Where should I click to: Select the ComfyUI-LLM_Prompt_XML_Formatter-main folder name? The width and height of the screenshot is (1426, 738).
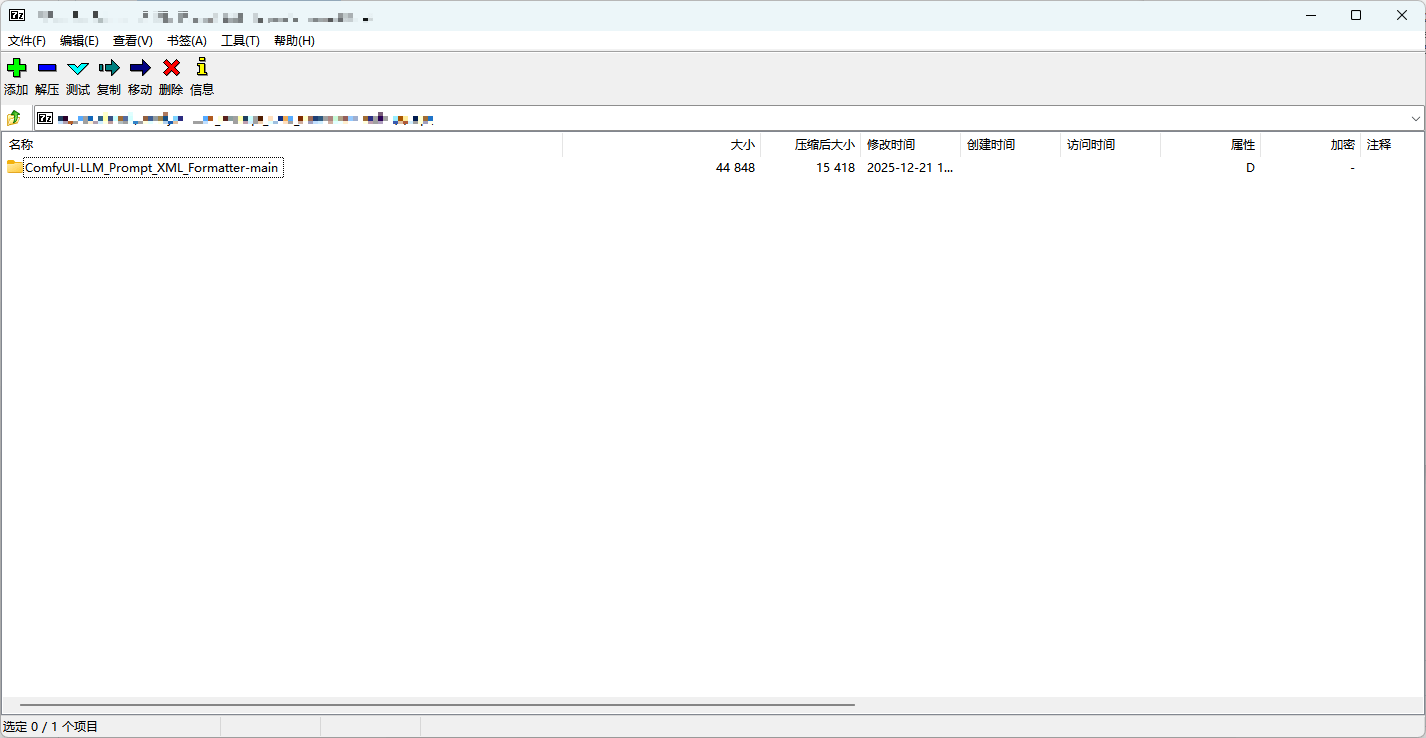point(152,168)
